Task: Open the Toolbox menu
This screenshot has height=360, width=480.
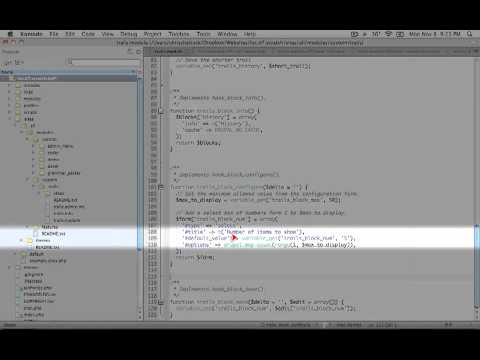Action: coord(179,34)
